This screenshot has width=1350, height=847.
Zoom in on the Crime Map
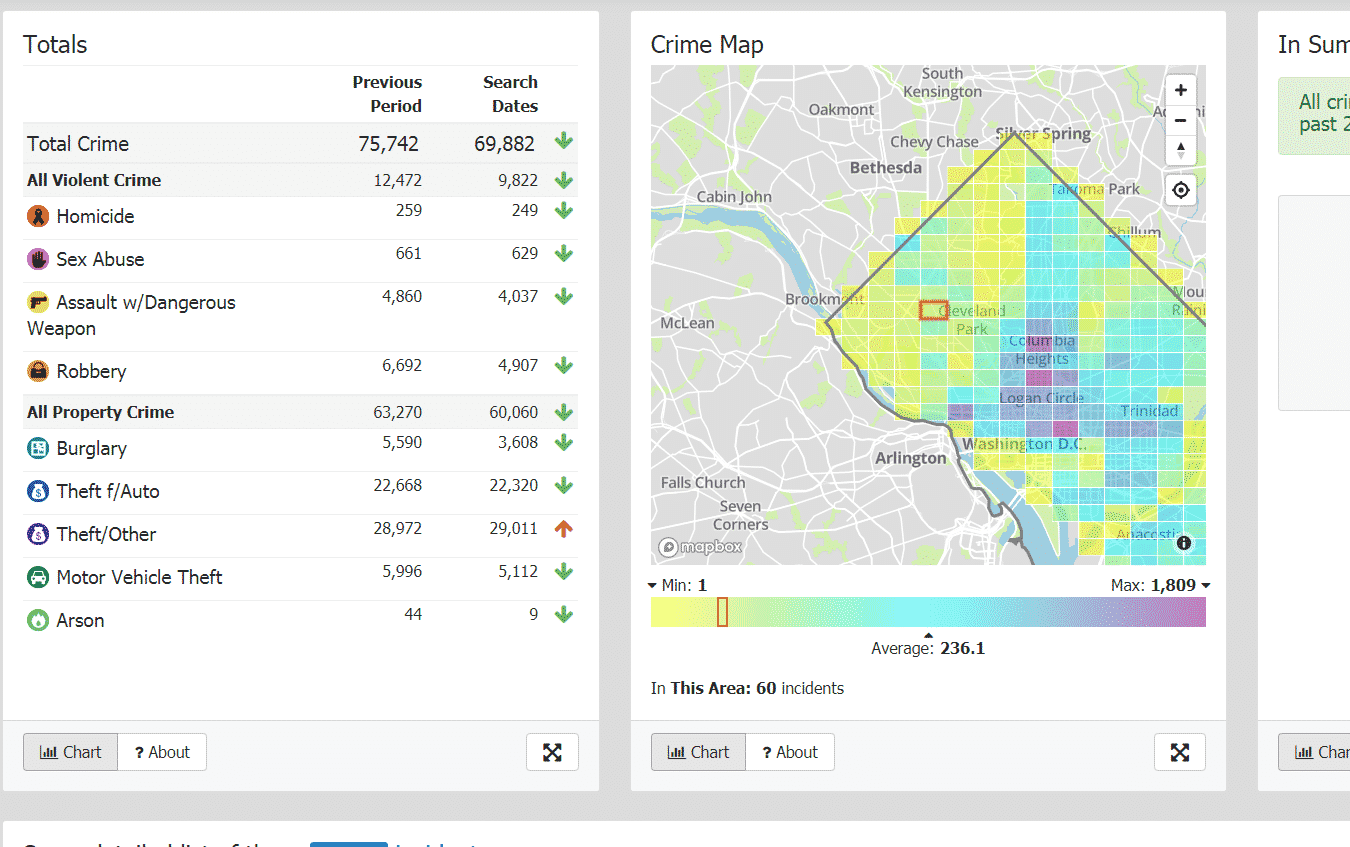point(1180,90)
